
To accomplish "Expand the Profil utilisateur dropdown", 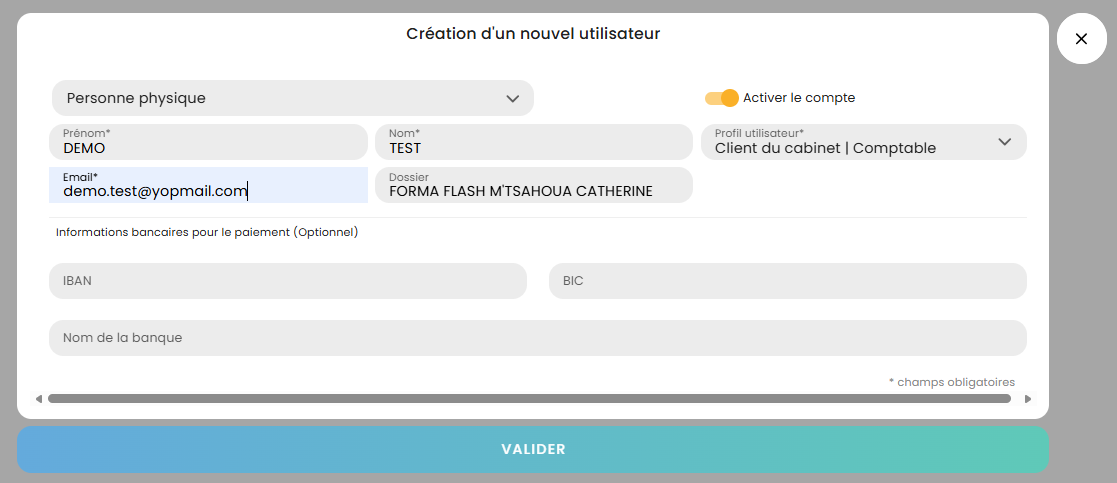I will coord(863,142).
